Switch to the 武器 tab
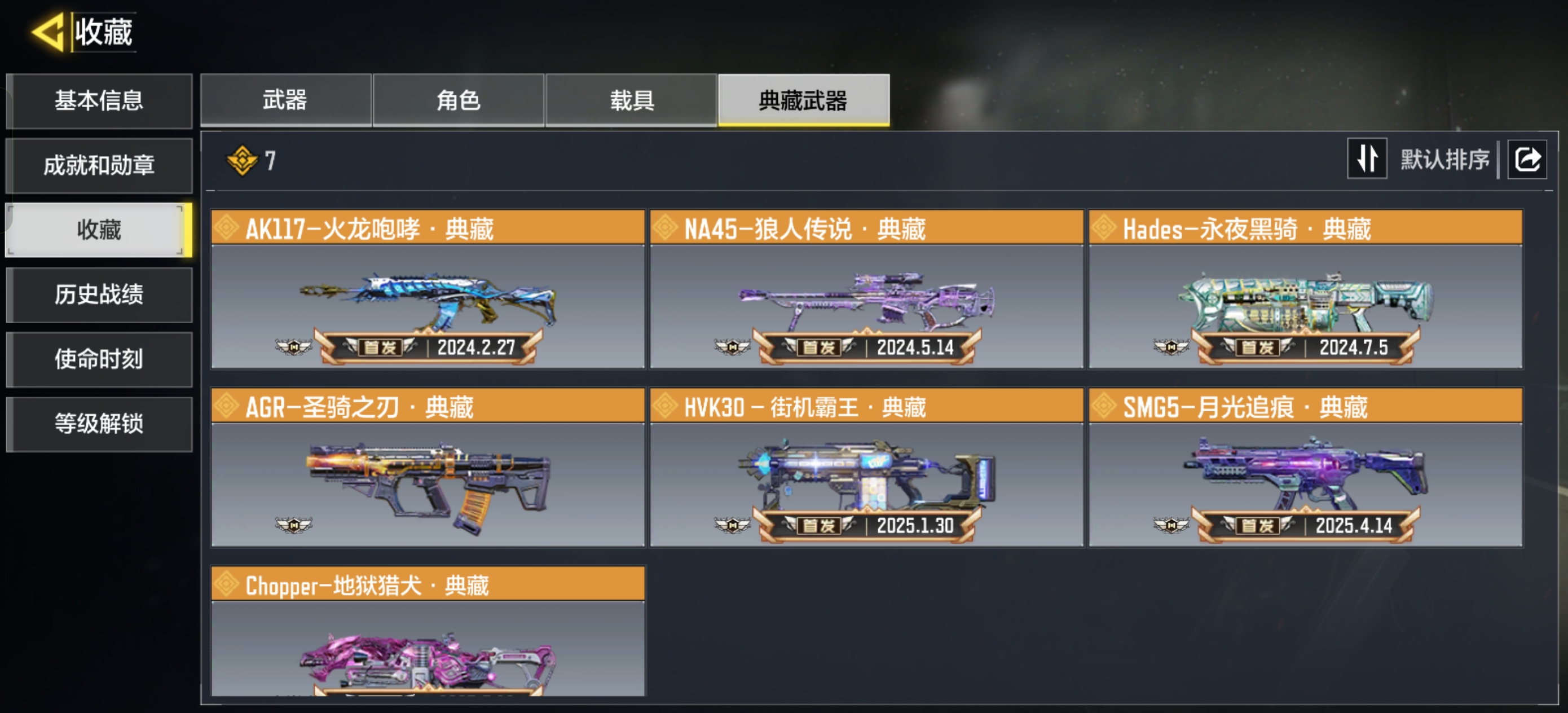The height and width of the screenshot is (713, 1568). [285, 100]
